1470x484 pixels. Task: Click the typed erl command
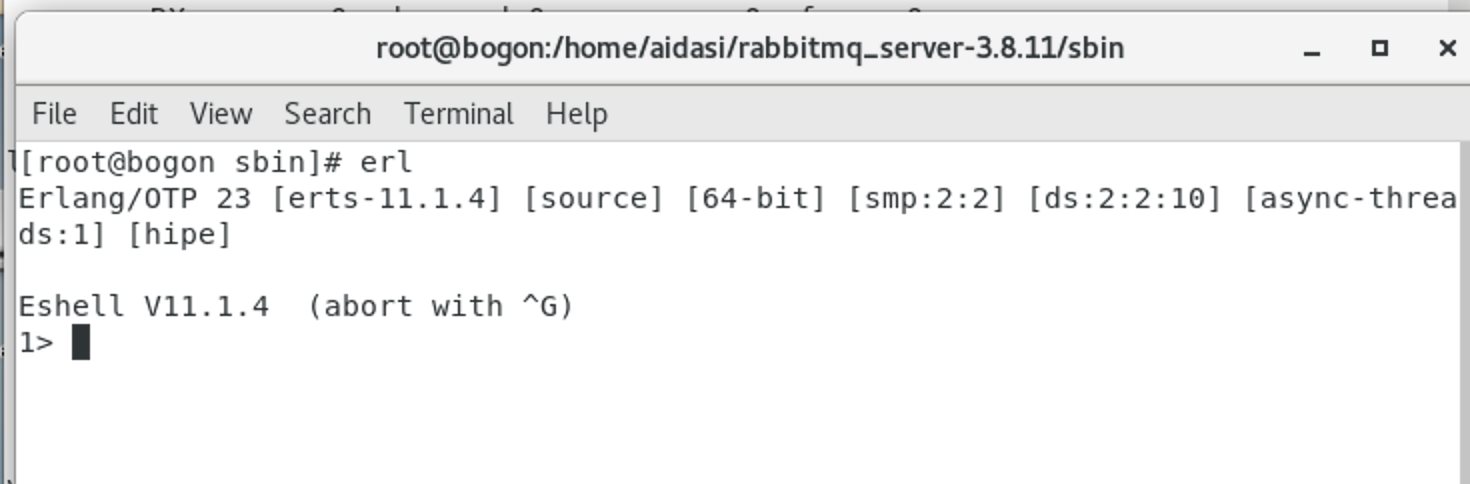pos(386,162)
